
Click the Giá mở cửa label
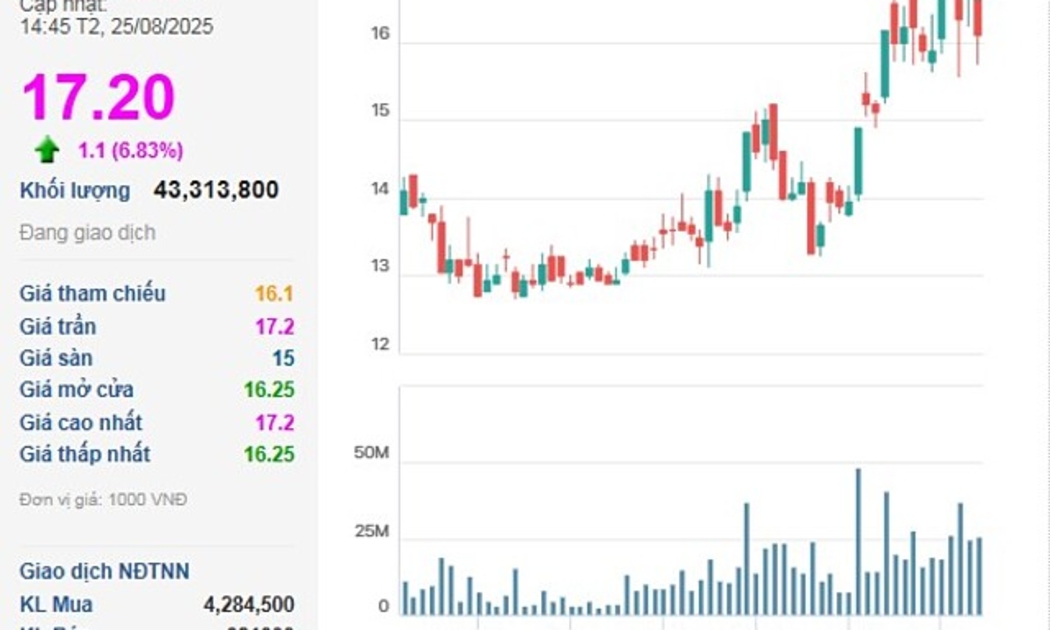(x=76, y=390)
